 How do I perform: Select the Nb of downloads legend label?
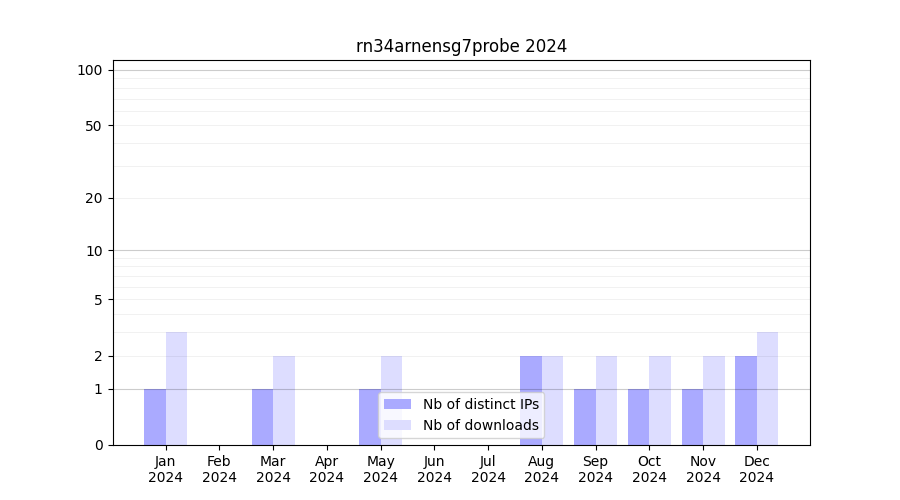click(x=480, y=425)
